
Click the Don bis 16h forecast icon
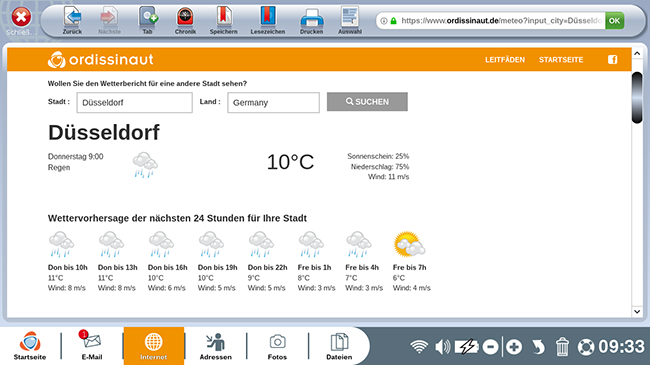[x=161, y=244]
